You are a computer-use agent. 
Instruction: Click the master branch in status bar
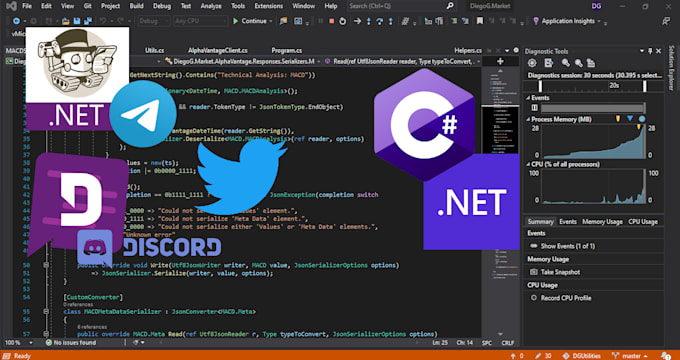(630, 356)
